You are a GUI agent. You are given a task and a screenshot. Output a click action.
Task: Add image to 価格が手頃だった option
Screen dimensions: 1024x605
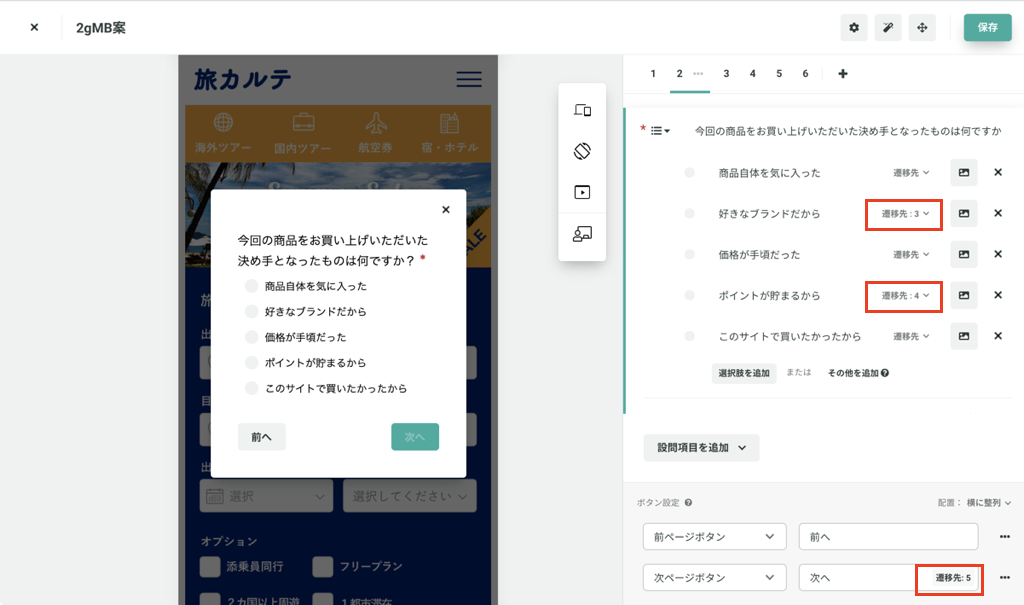coord(963,254)
